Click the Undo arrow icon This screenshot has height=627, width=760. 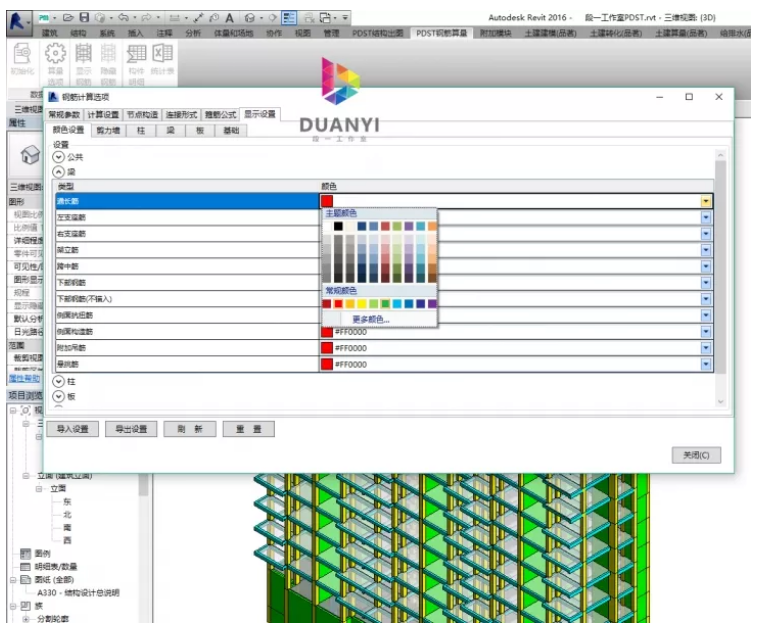coord(123,18)
